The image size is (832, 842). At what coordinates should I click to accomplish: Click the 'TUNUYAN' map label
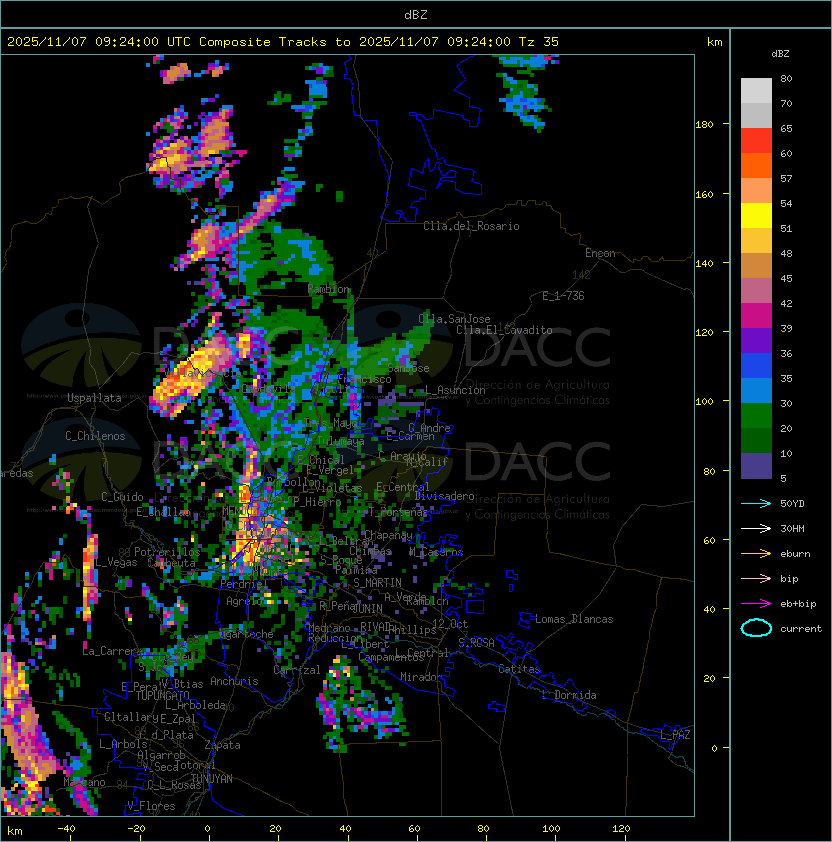(212, 779)
